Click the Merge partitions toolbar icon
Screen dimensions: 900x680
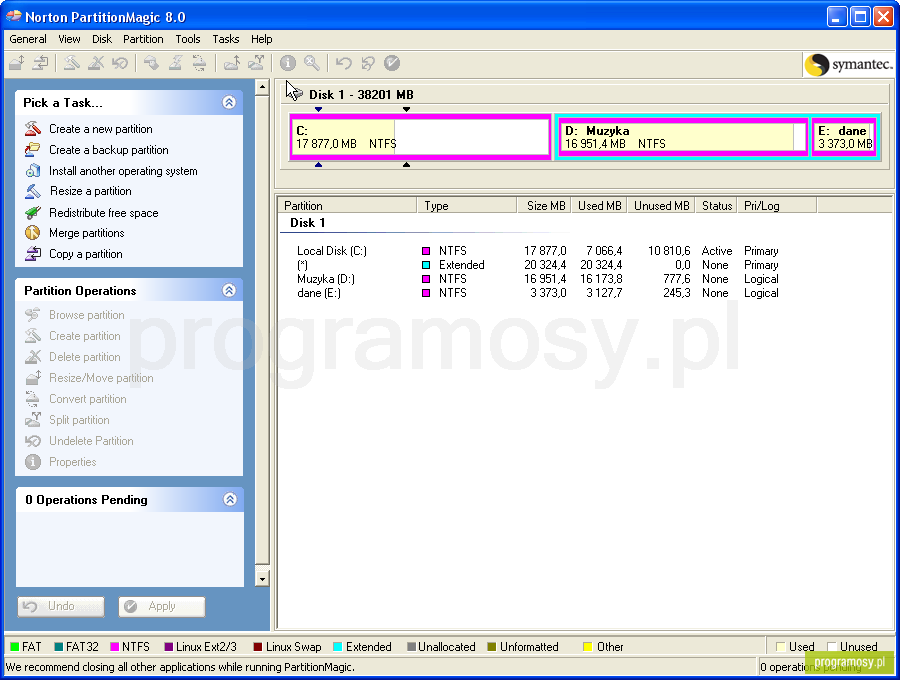point(232,63)
